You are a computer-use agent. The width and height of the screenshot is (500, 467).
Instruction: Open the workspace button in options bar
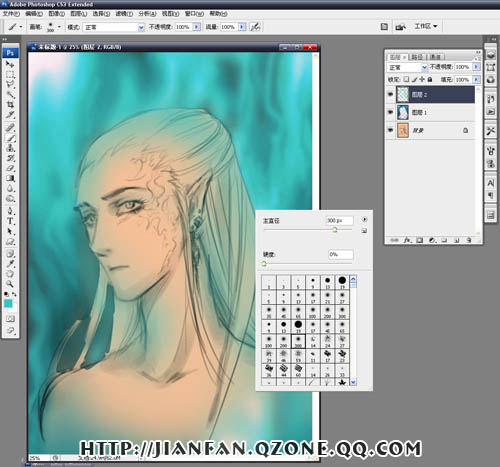pyautogui.click(x=426, y=26)
